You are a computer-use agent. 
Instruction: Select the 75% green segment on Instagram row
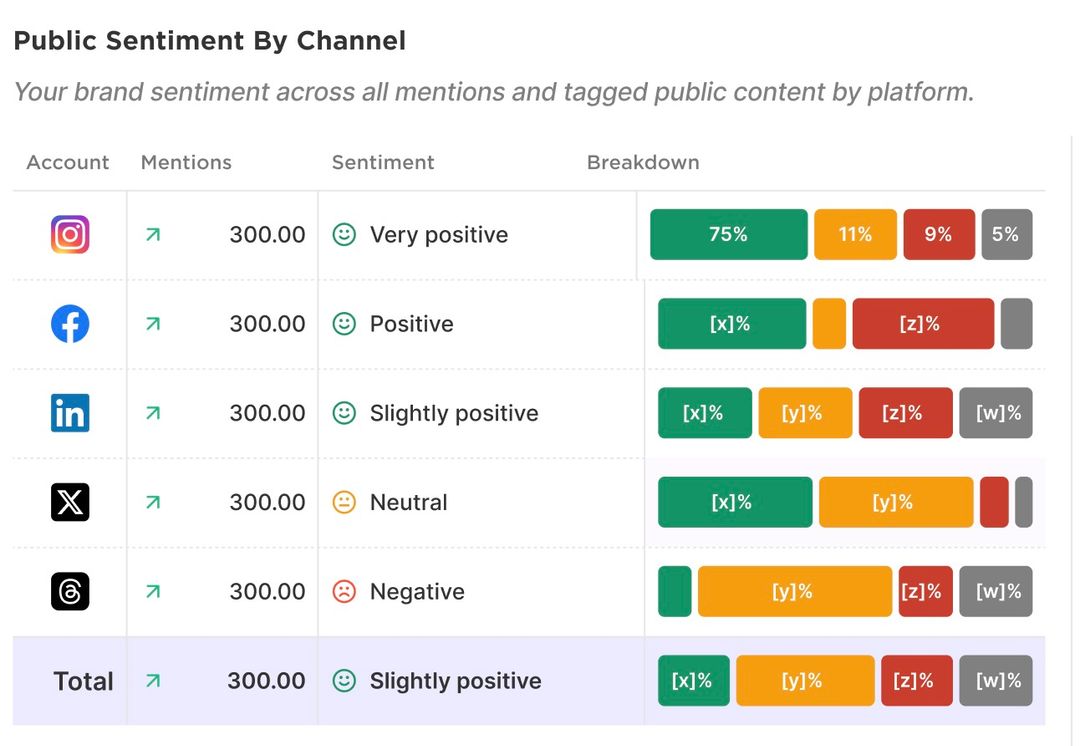tap(728, 234)
